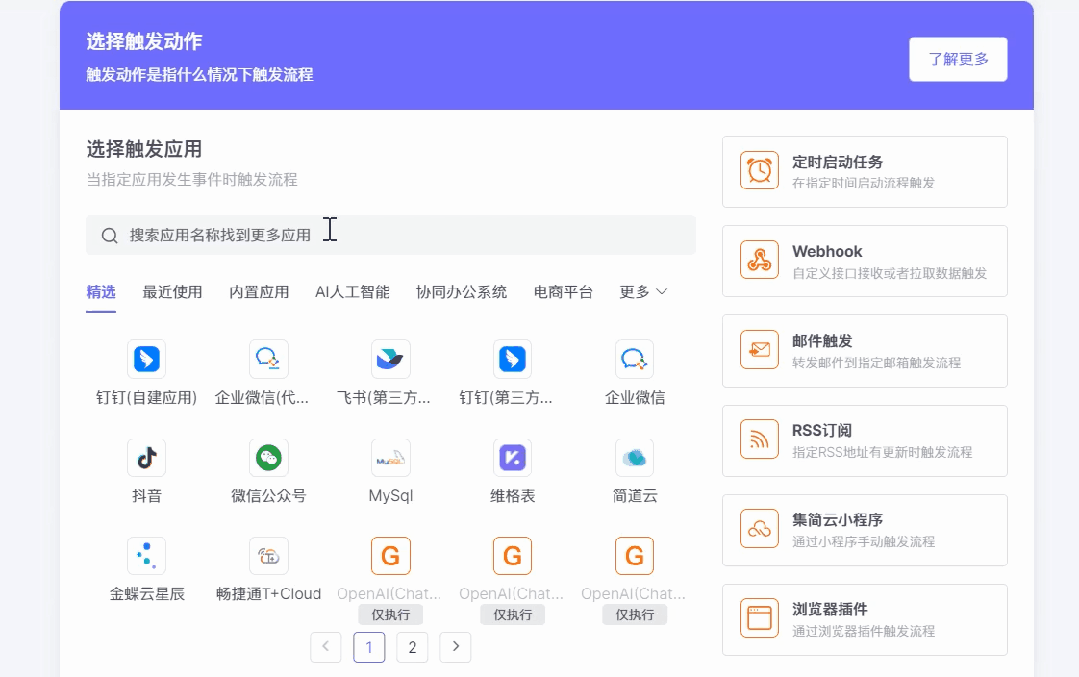Click the first OpenAI(Chat... G icon
Screen dimensions: 1079x677
tap(390, 556)
